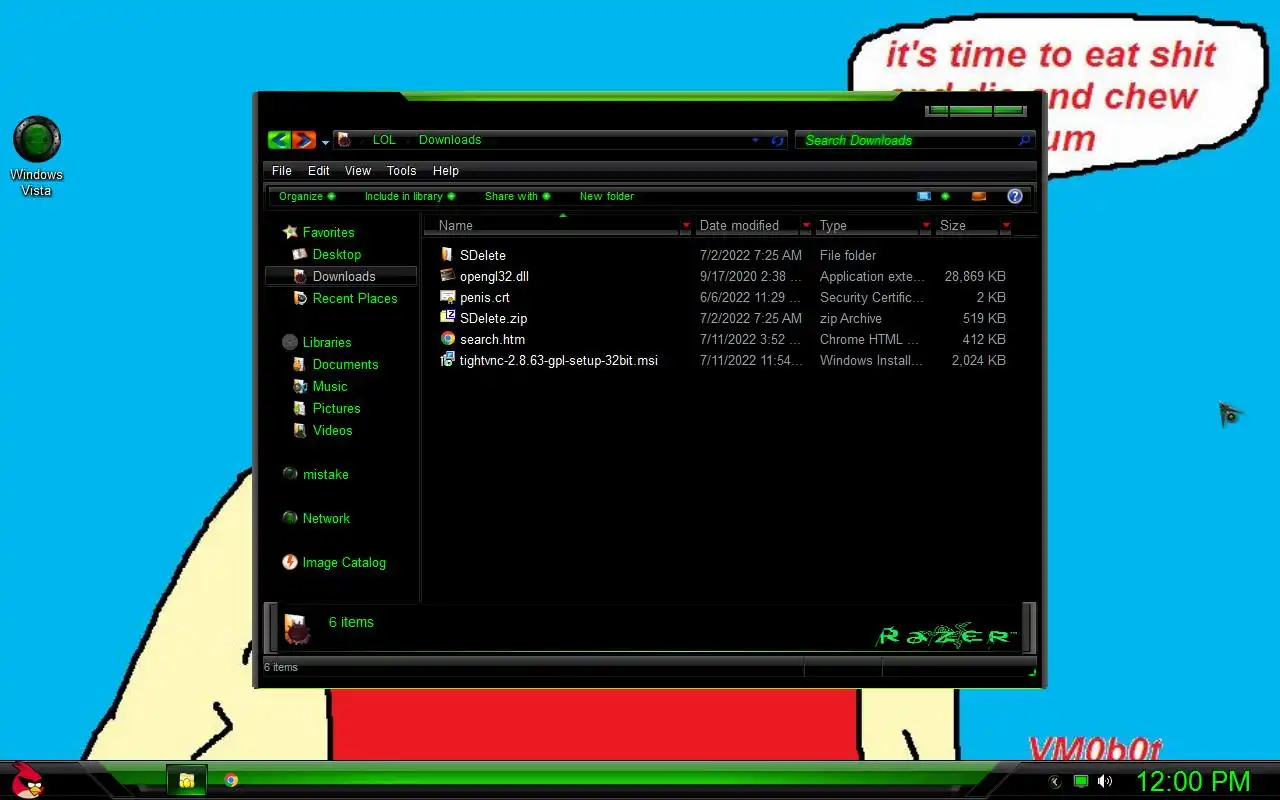Click the Recent Places icon in the sidebar
The image size is (1280, 800).
[x=299, y=298]
